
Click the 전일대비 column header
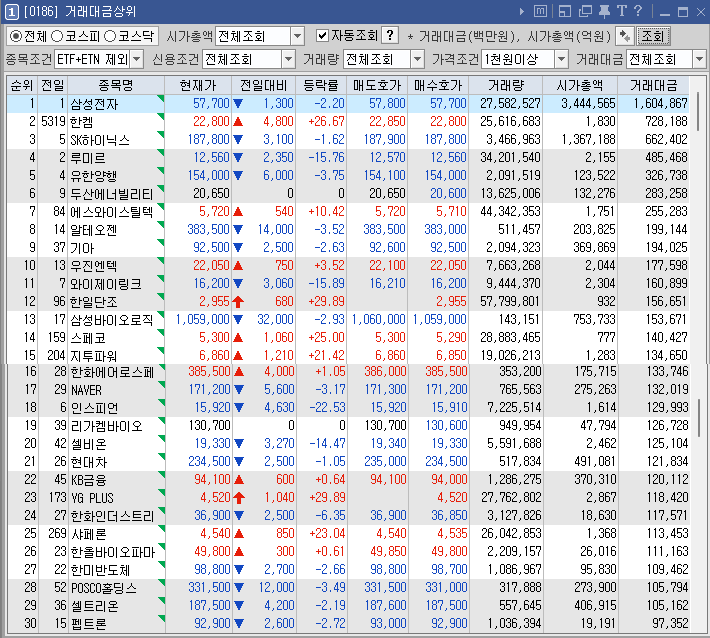coord(264,85)
